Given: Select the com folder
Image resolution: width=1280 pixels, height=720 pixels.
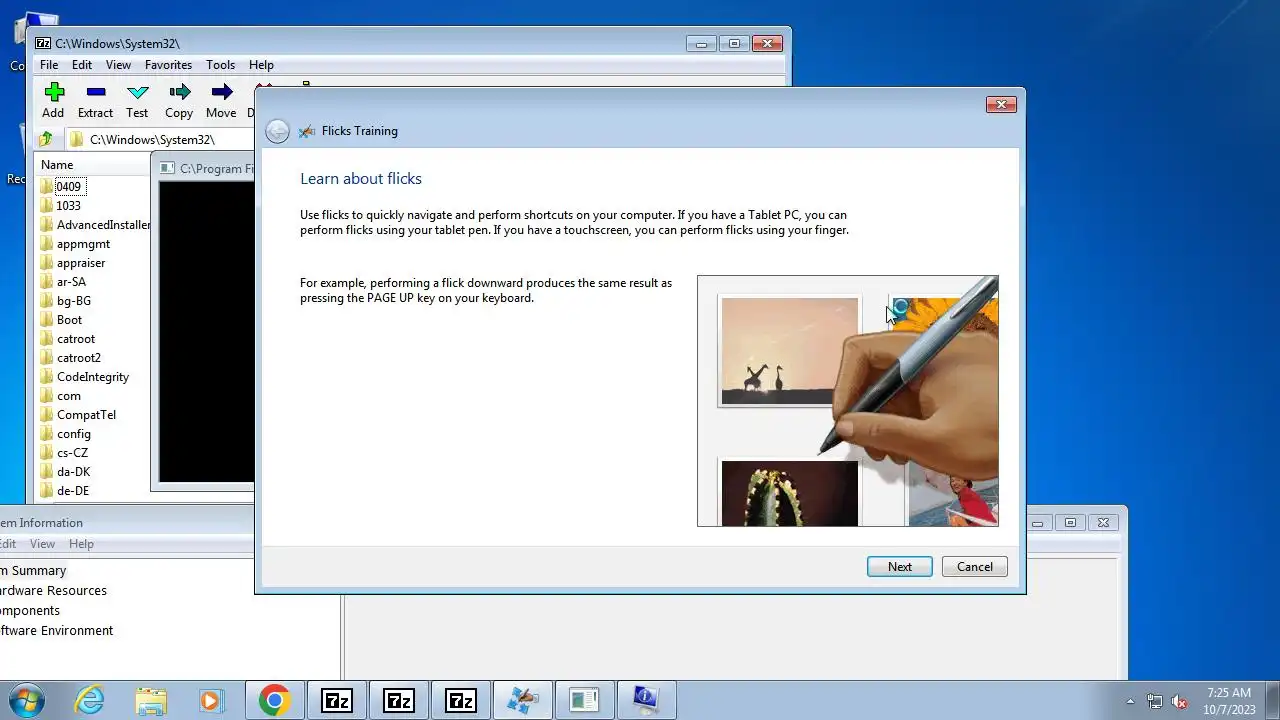Looking at the screenshot, I should click(x=69, y=395).
